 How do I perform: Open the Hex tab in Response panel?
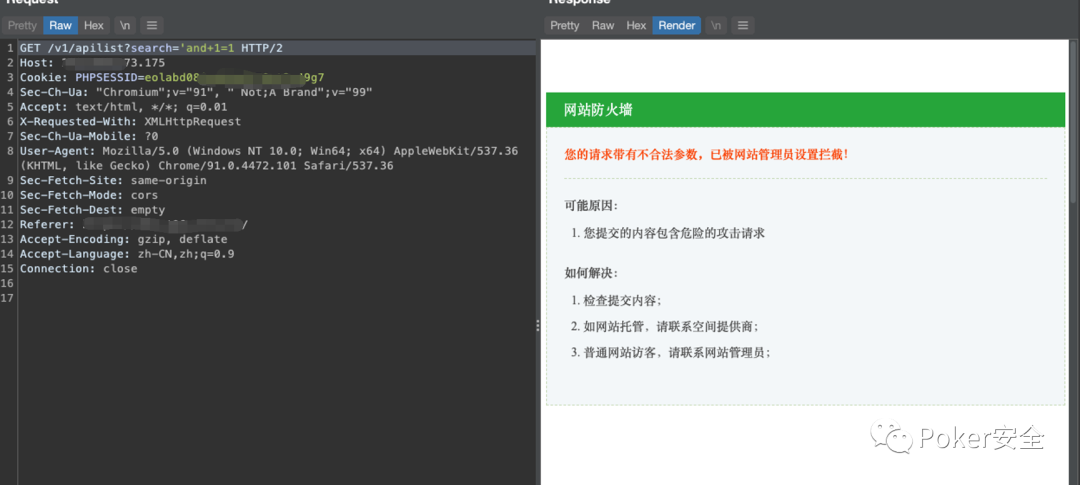coord(636,25)
